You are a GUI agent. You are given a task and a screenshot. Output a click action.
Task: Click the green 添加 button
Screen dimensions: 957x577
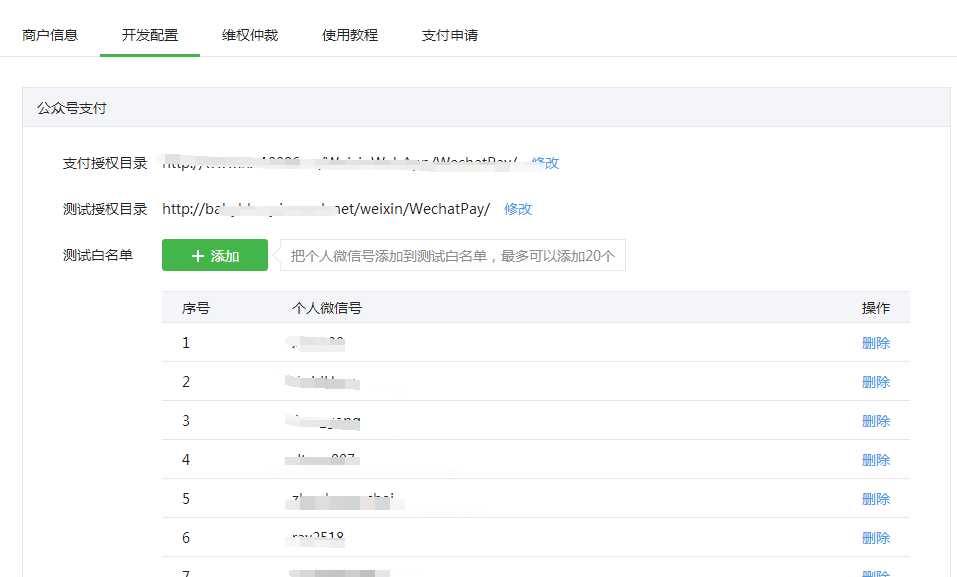coord(215,255)
